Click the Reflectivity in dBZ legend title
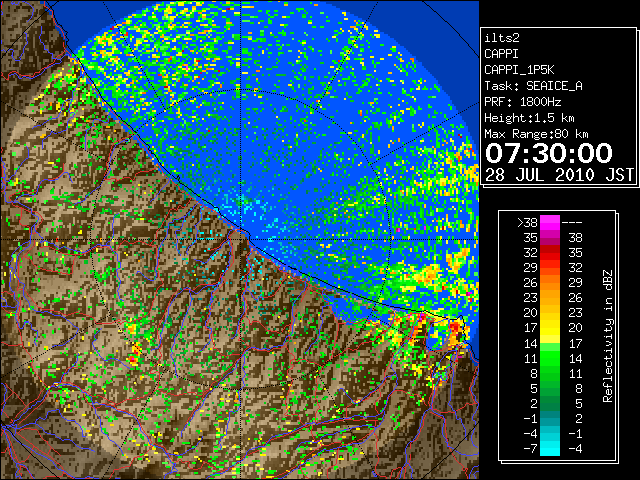640x480 pixels. [608, 336]
